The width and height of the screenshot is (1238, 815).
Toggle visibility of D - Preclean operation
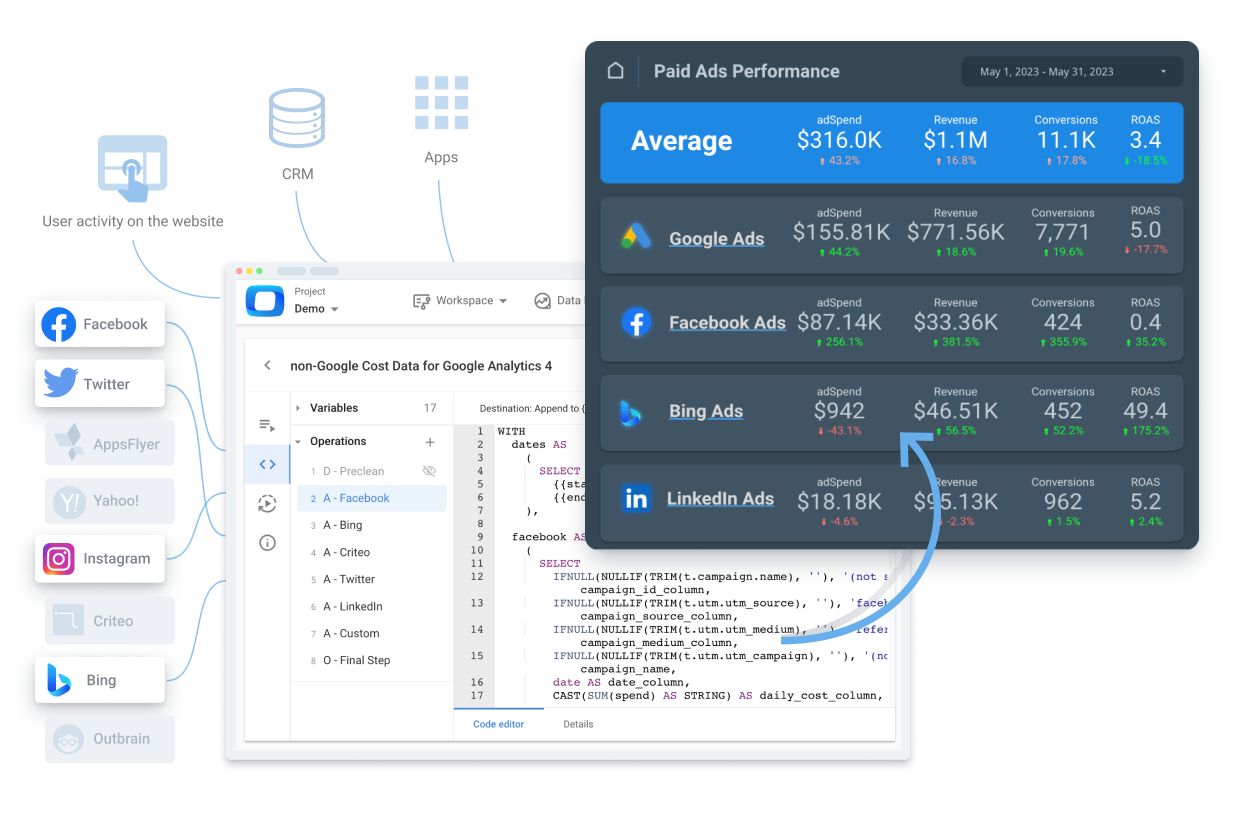pyautogui.click(x=430, y=471)
